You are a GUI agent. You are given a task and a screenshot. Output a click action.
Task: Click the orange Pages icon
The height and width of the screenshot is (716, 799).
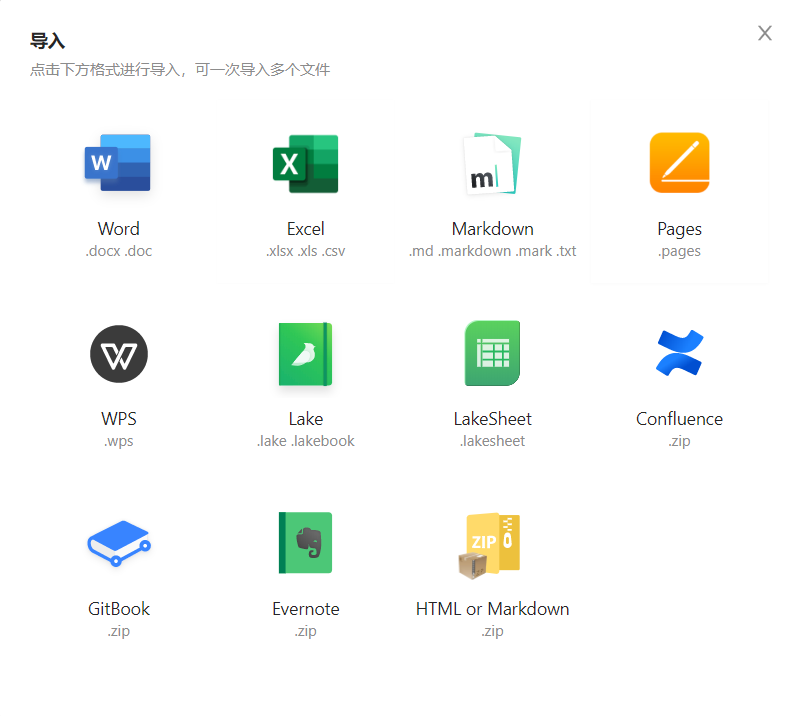point(679,163)
